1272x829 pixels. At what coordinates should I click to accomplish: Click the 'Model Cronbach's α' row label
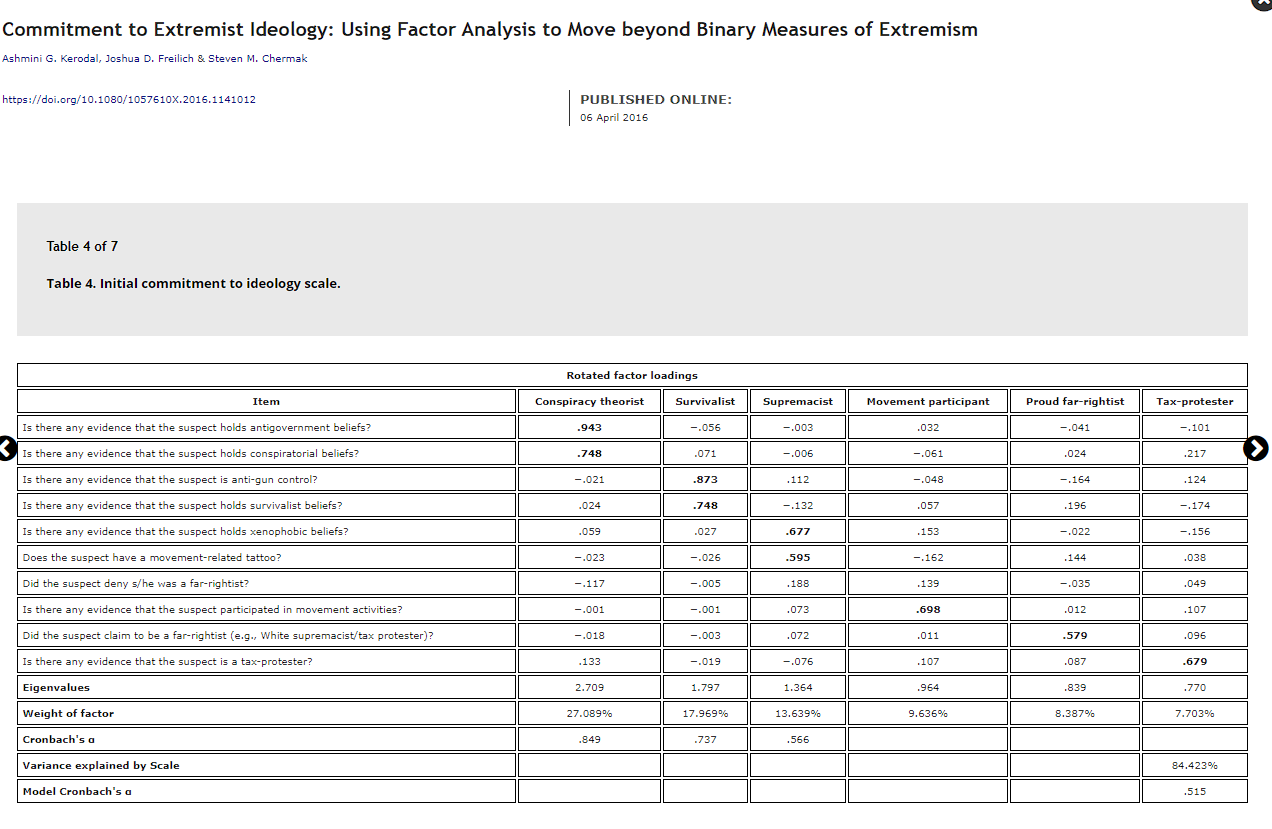266,791
